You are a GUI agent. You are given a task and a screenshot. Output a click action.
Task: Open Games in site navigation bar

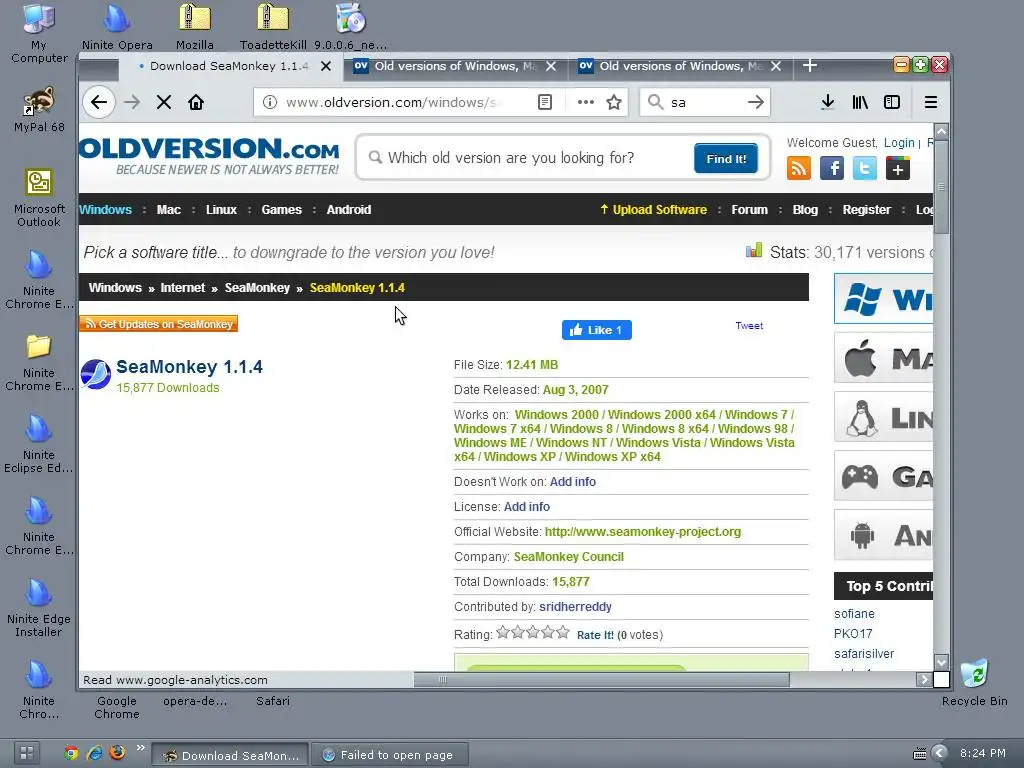coord(281,210)
